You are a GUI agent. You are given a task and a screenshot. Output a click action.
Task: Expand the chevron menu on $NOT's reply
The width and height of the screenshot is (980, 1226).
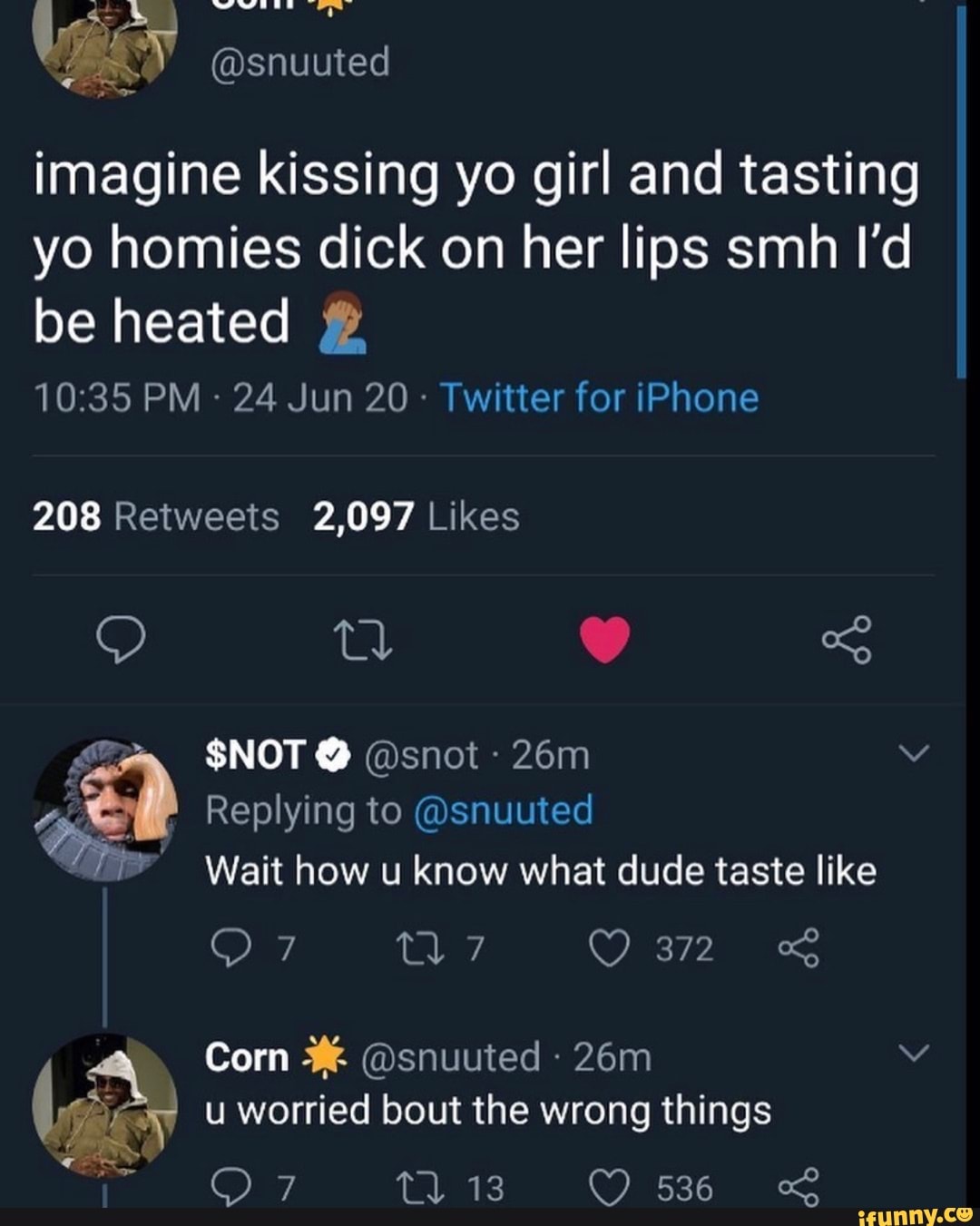(916, 754)
